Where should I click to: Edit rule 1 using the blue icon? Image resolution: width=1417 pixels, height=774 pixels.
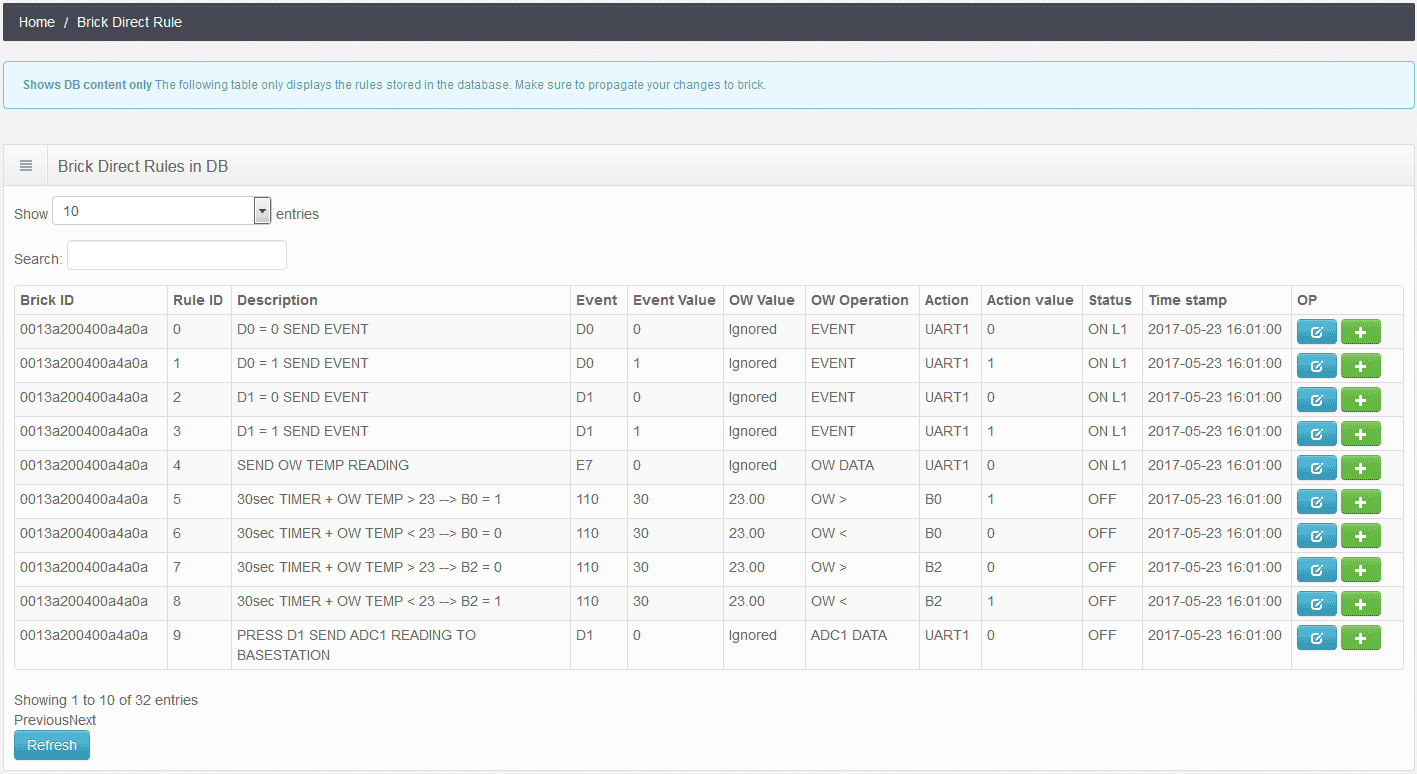(x=1316, y=366)
